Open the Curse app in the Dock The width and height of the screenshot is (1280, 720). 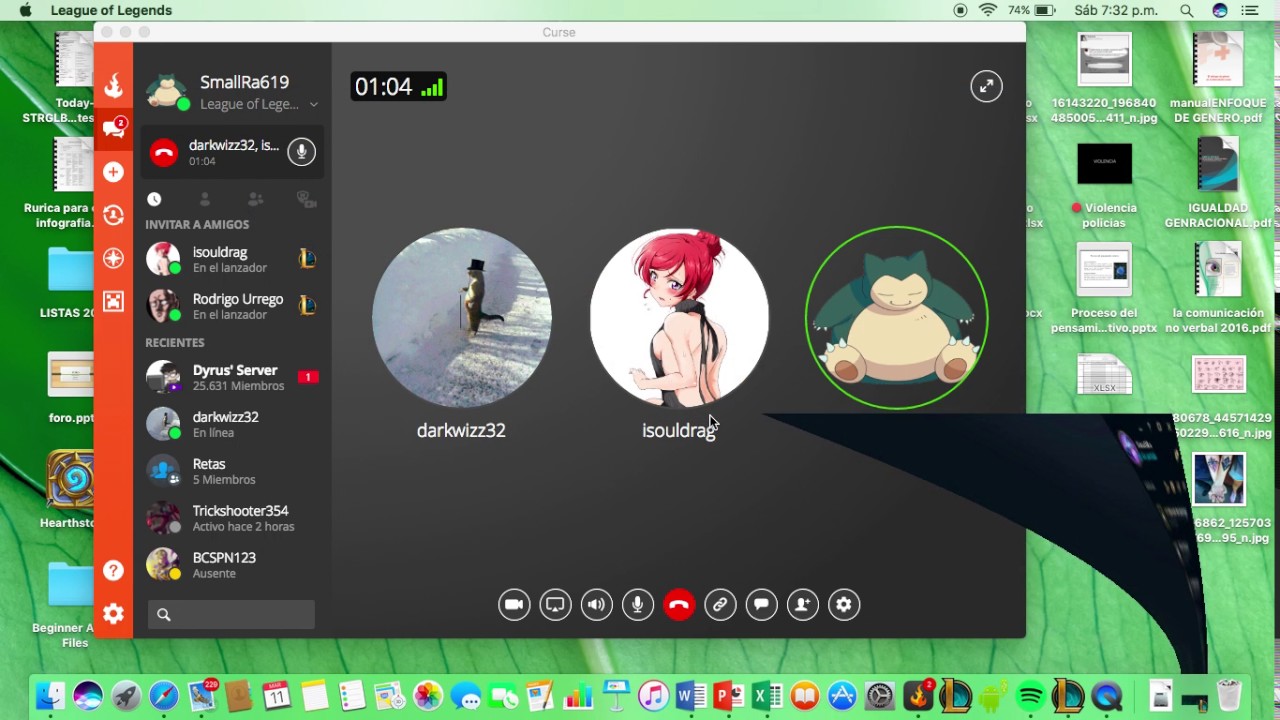pos(918,696)
